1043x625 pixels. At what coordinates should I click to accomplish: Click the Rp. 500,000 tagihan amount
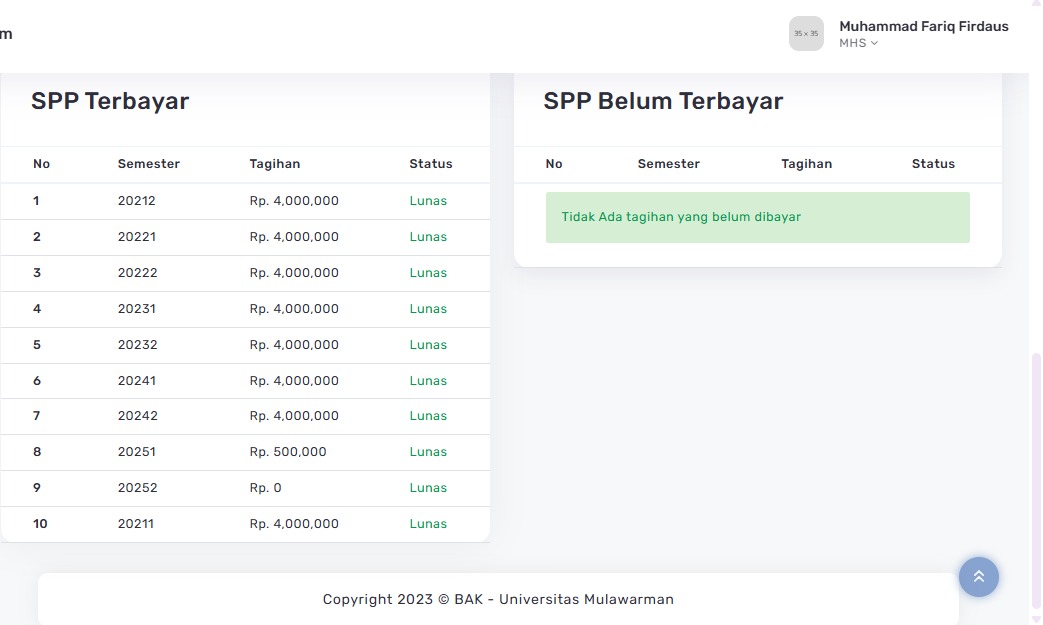coord(288,452)
